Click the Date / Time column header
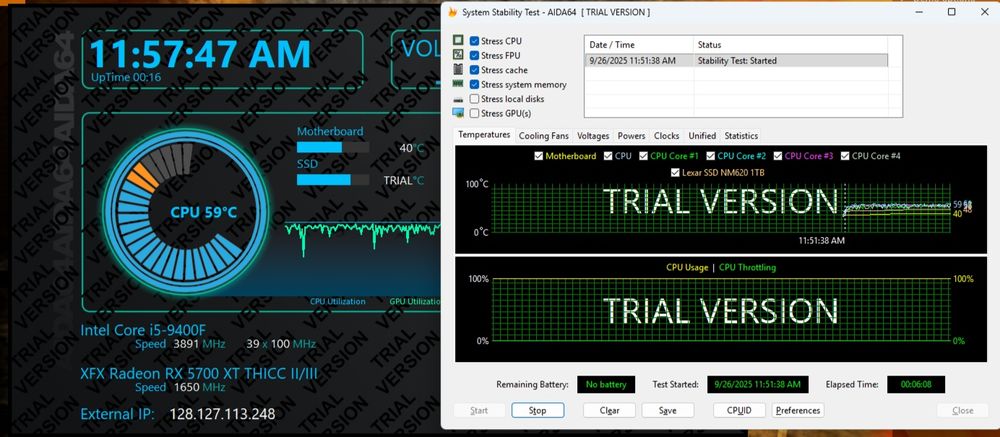Image resolution: width=1000 pixels, height=437 pixels. (x=639, y=45)
